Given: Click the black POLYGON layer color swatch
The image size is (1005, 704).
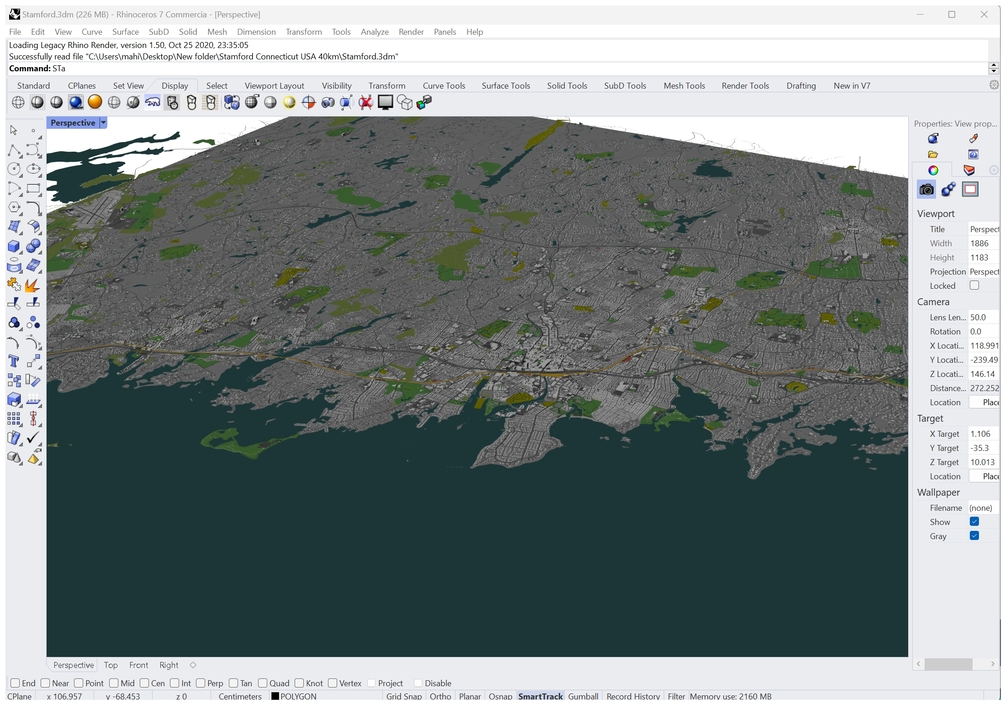Looking at the screenshot, I should pyautogui.click(x=275, y=696).
